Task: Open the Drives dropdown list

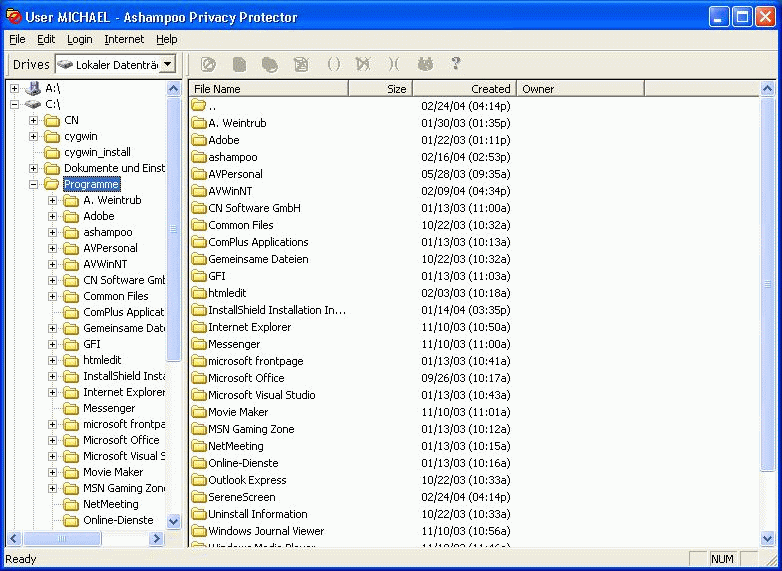Action: coord(168,64)
